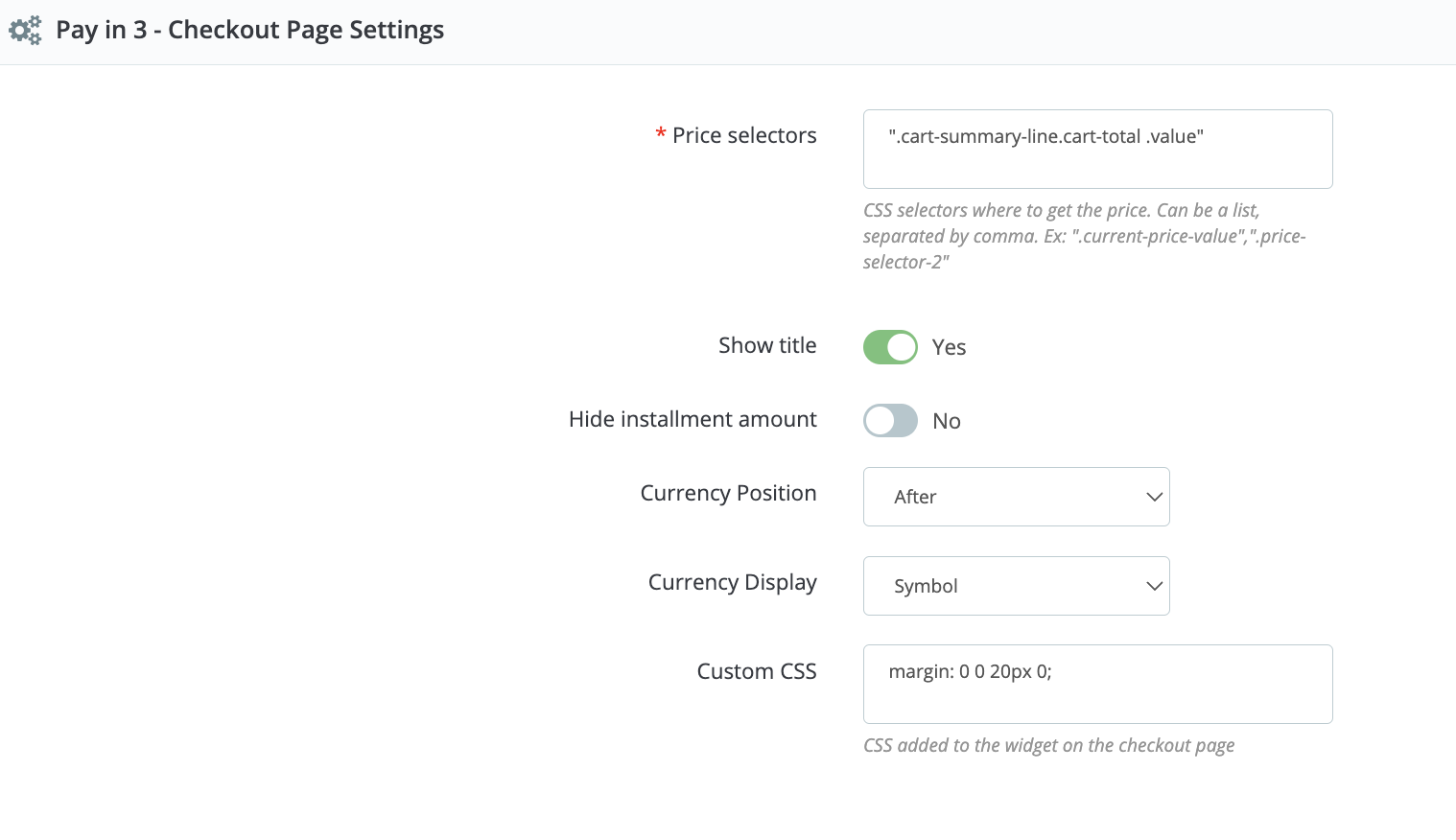Viewport: 1456px width, 840px height.
Task: Click into the Price selectors text area
Action: pos(1097,150)
